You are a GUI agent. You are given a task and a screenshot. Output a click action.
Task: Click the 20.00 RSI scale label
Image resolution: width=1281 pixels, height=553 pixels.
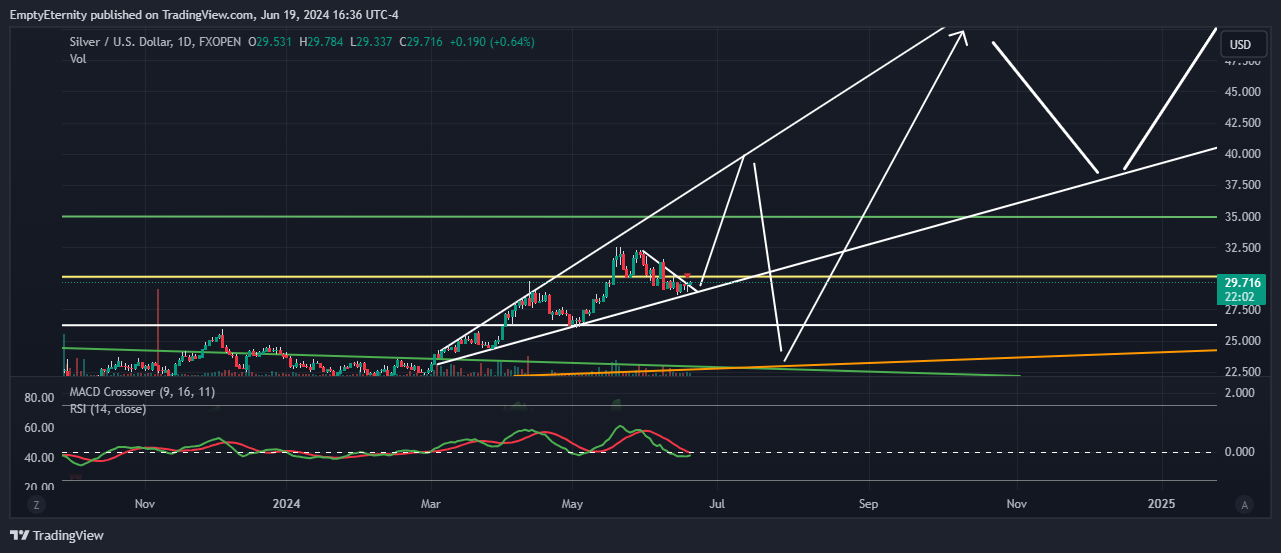(39, 487)
